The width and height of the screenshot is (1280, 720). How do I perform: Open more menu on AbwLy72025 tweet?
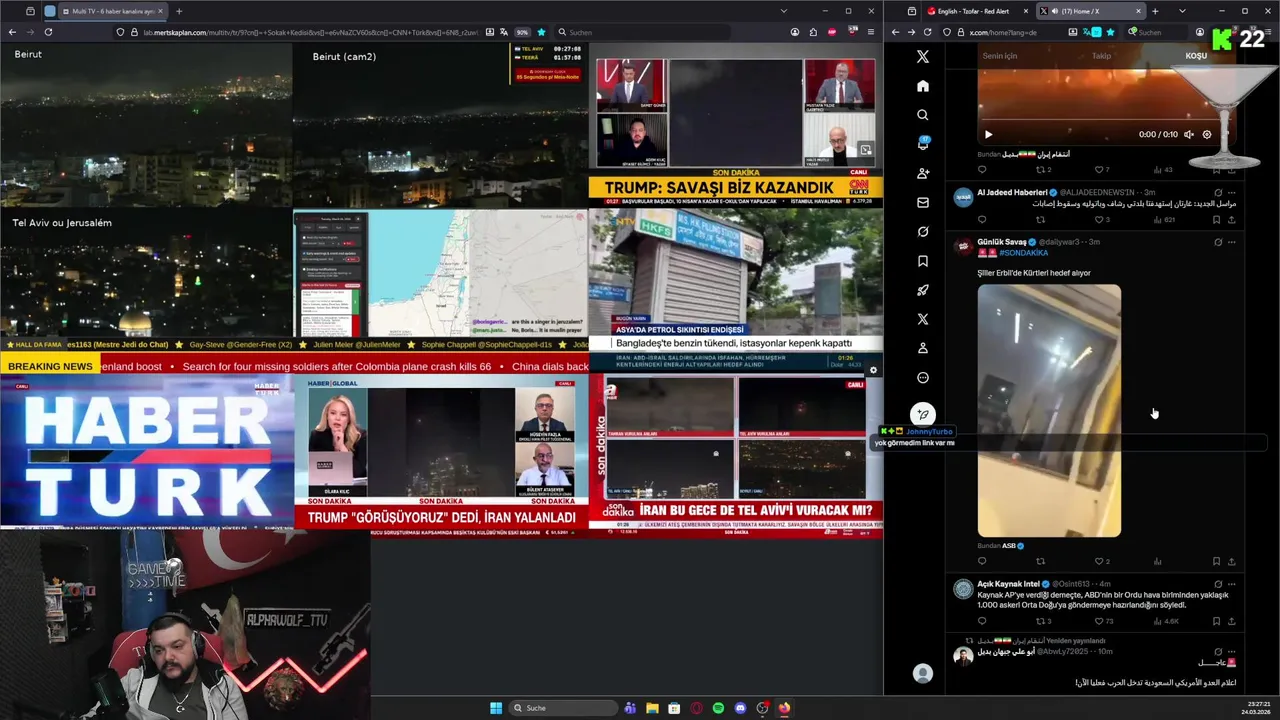click(1231, 651)
